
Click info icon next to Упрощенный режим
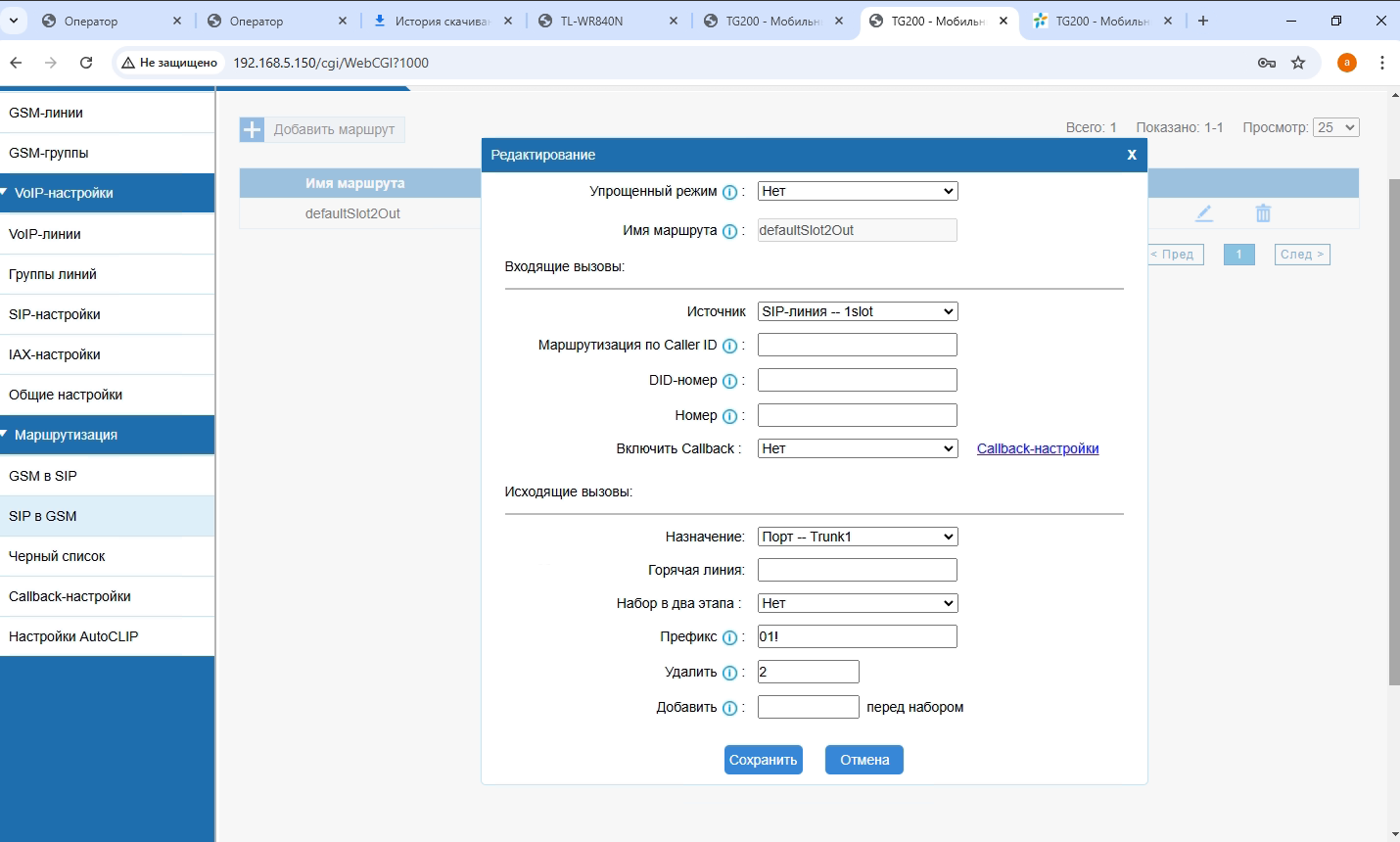click(729, 192)
